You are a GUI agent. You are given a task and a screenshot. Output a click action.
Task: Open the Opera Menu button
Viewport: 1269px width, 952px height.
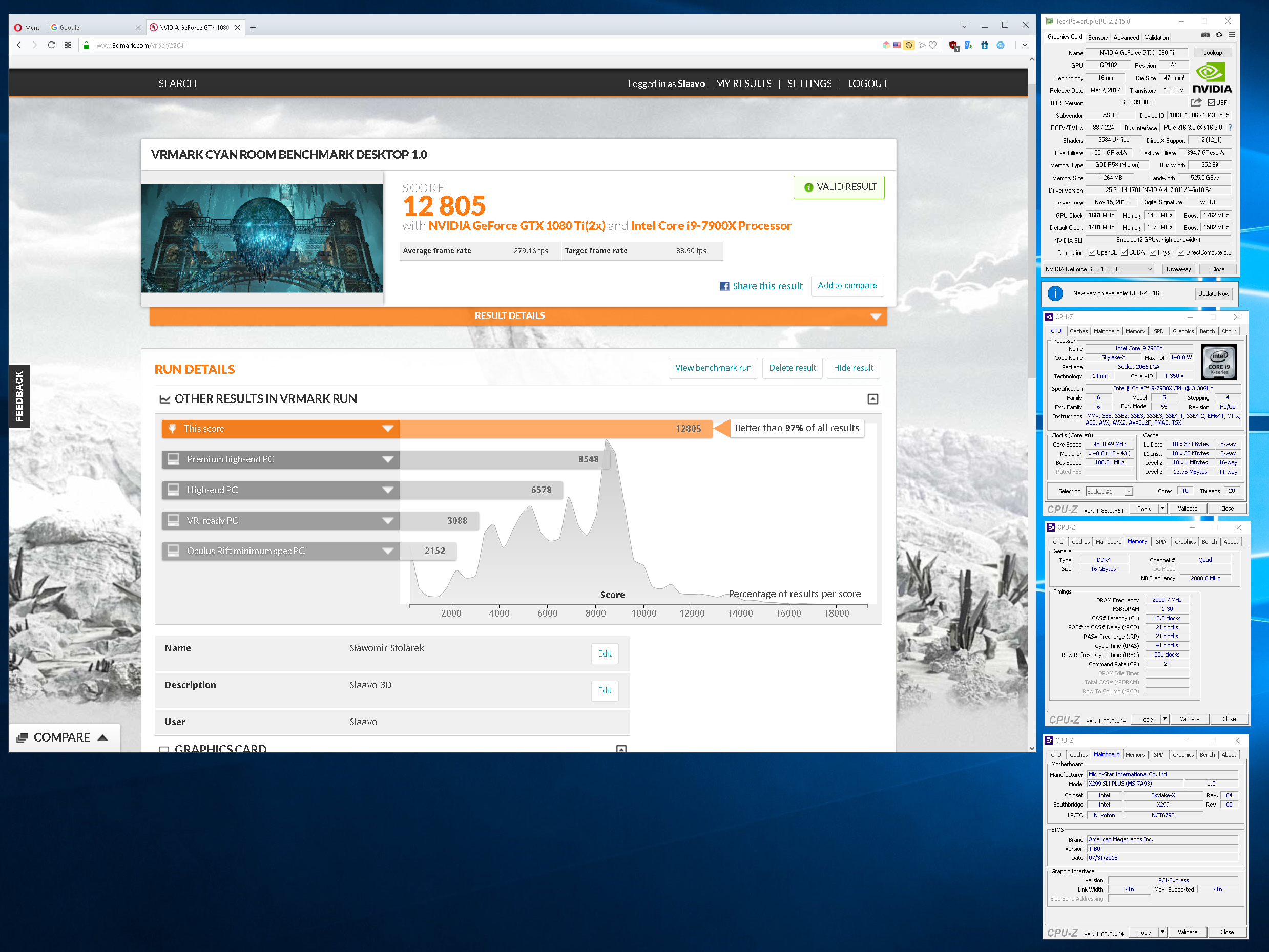click(28, 27)
